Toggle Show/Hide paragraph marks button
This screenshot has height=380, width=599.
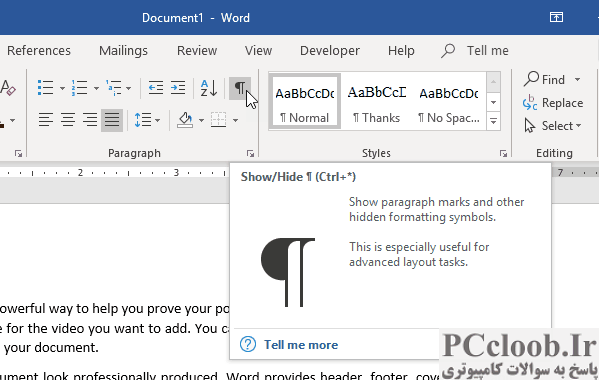pyautogui.click(x=240, y=88)
